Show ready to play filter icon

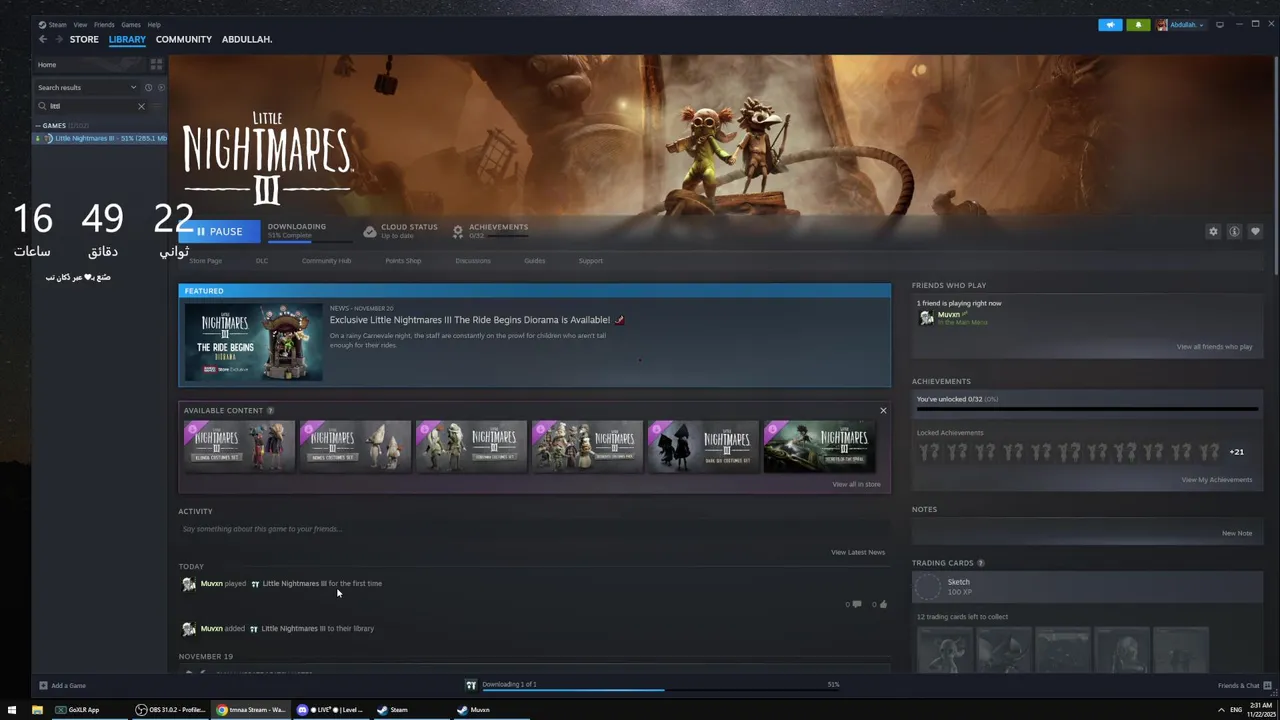(x=161, y=87)
